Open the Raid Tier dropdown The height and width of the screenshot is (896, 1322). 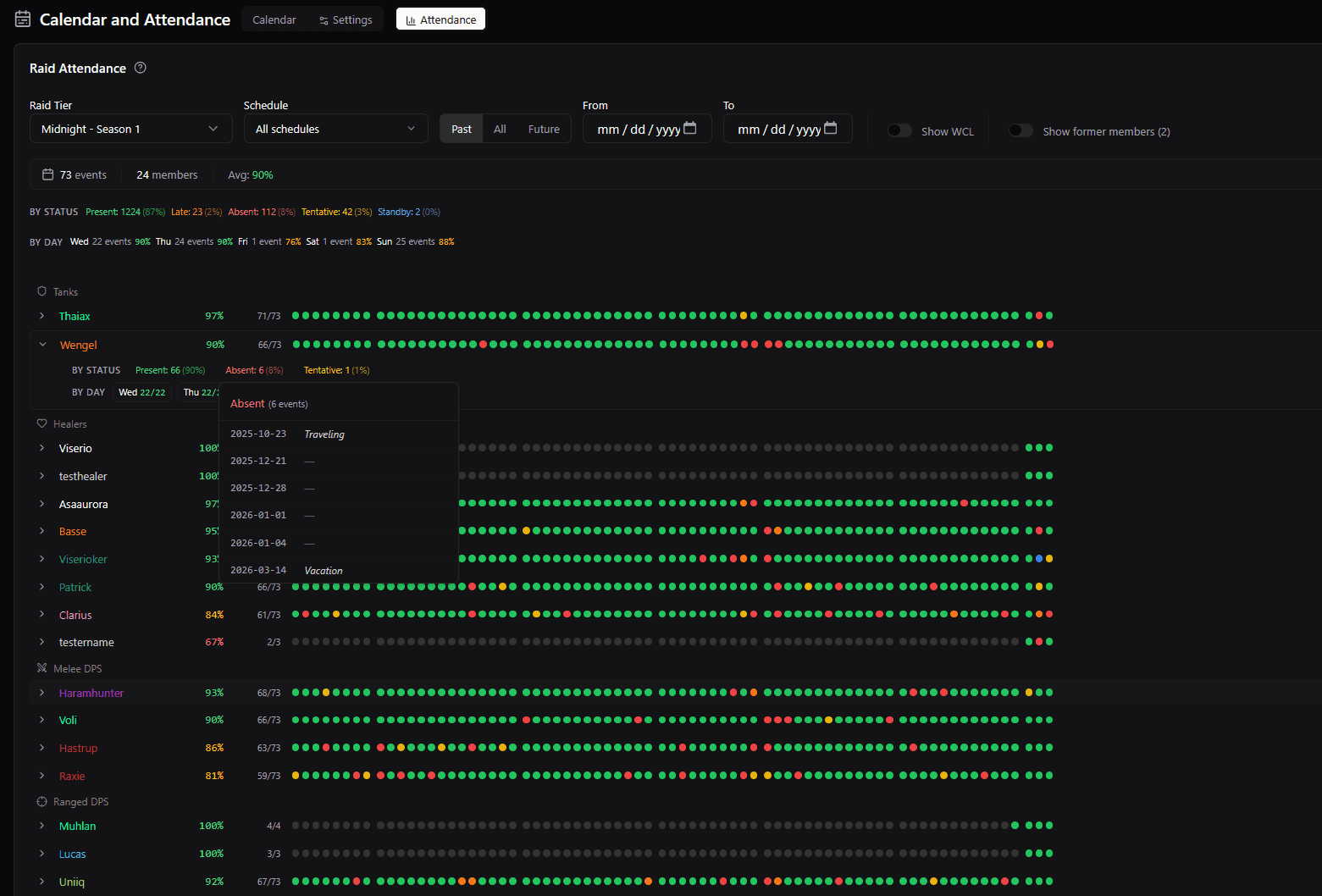tap(130, 128)
